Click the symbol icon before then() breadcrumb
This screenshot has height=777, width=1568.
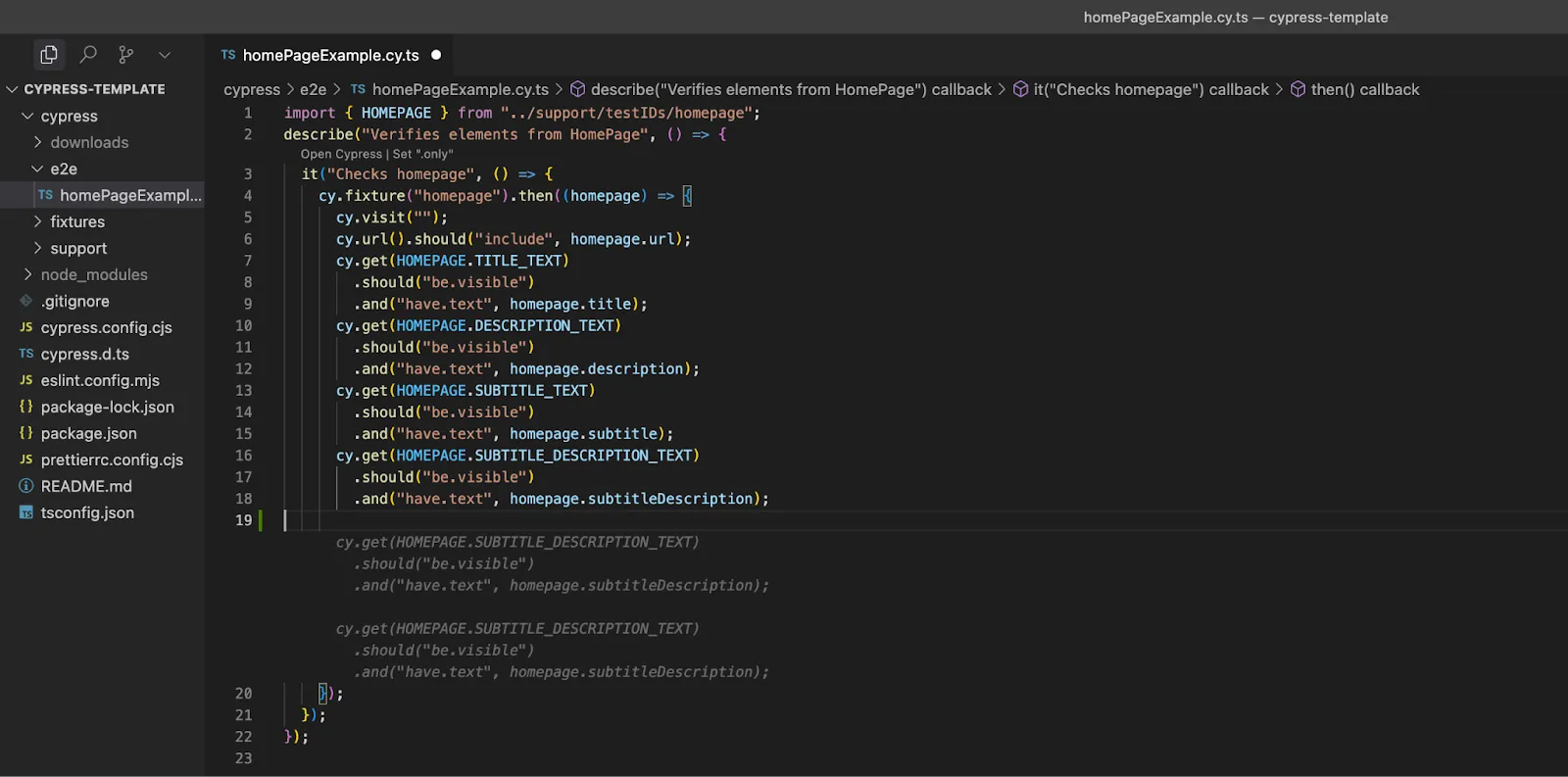pyautogui.click(x=1298, y=89)
